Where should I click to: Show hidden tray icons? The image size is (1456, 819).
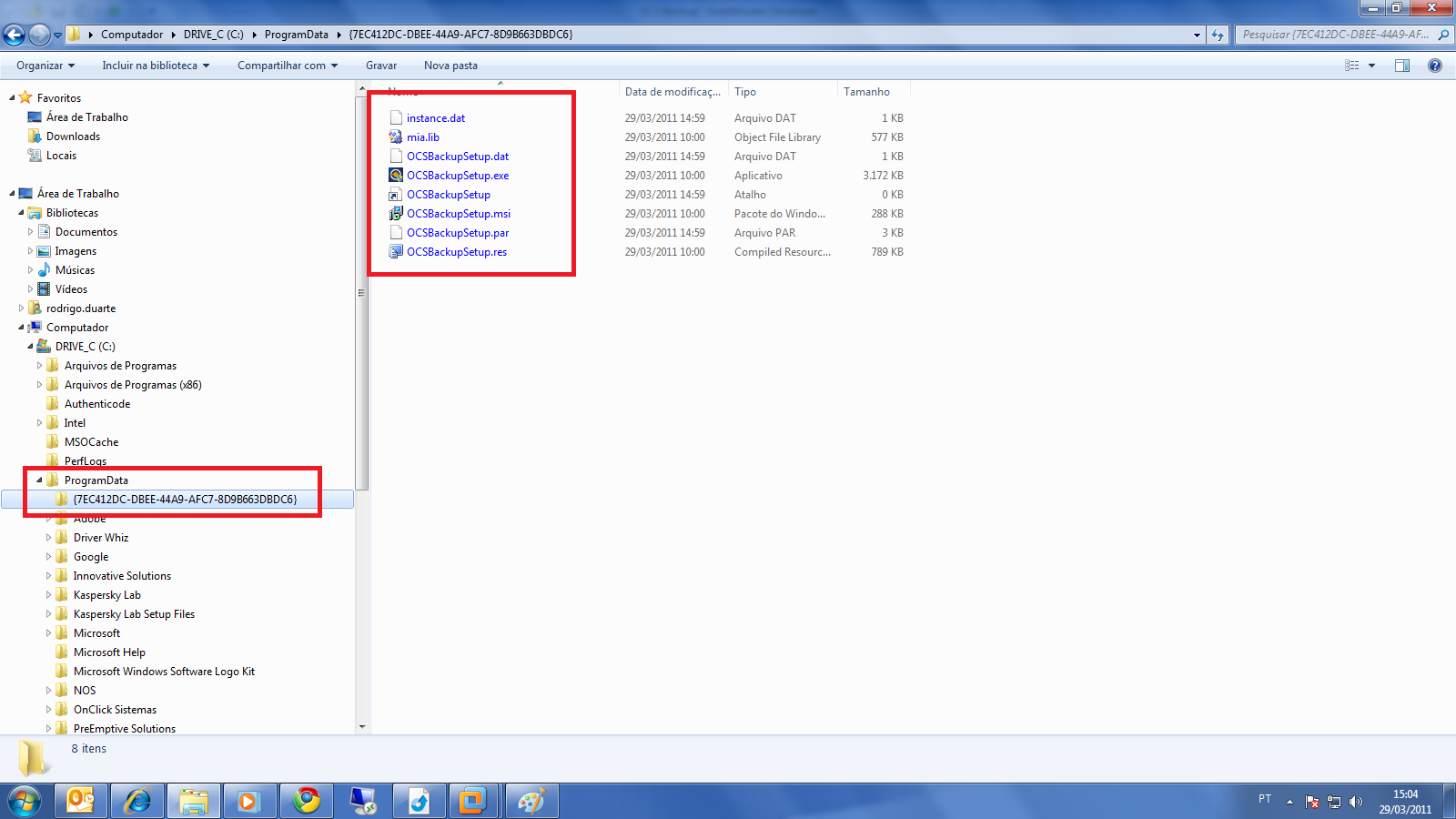point(1289,802)
